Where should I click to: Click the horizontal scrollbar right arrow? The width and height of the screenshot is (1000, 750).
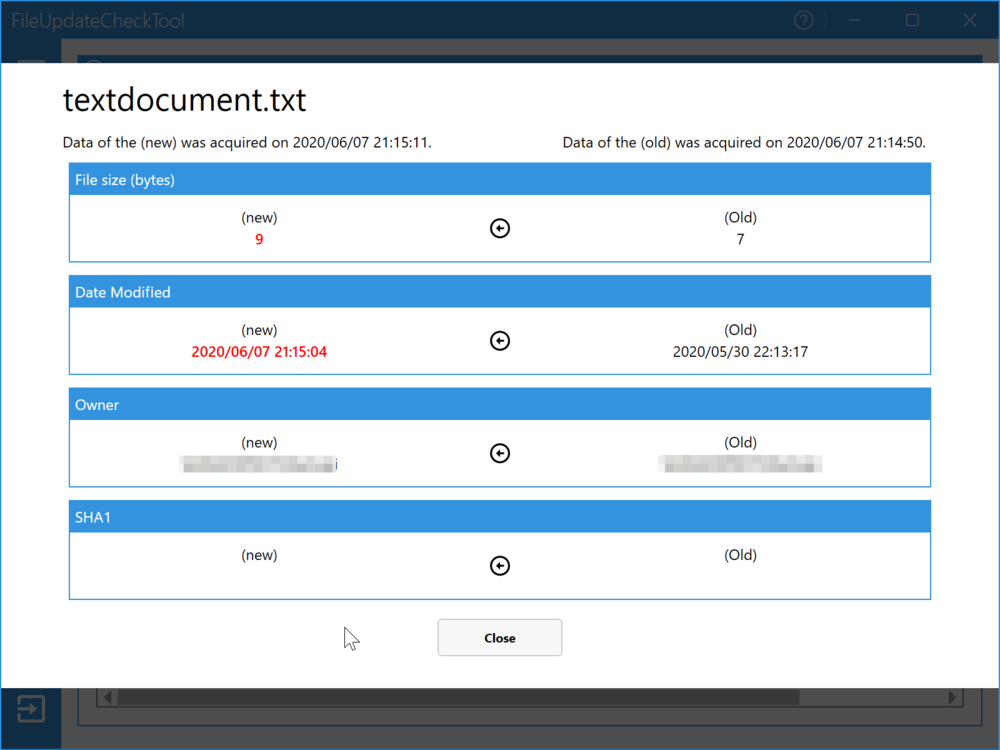(952, 697)
